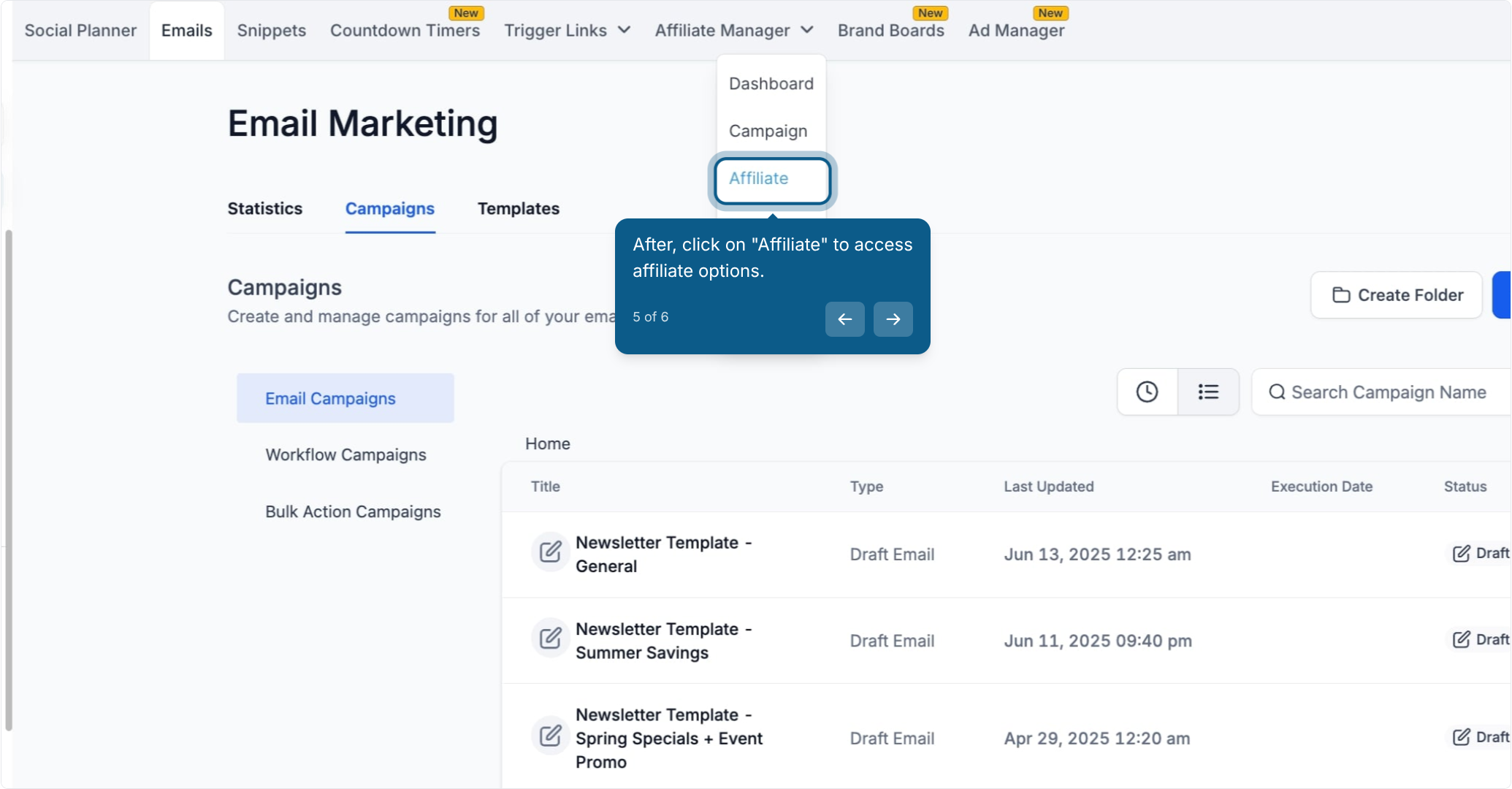This screenshot has width=1512, height=789.
Task: Select Bulk Action Campaigns in sidebar
Action: coord(353,512)
